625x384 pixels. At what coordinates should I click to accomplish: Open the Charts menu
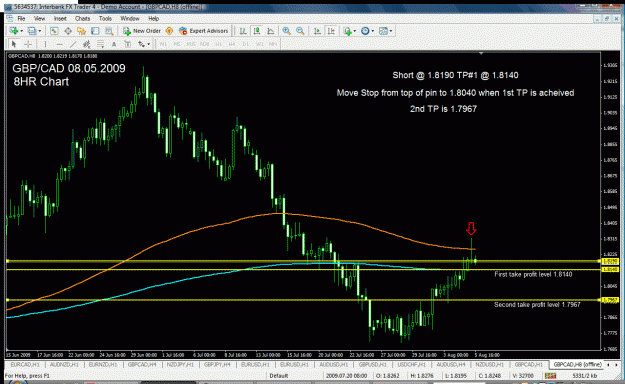83,19
